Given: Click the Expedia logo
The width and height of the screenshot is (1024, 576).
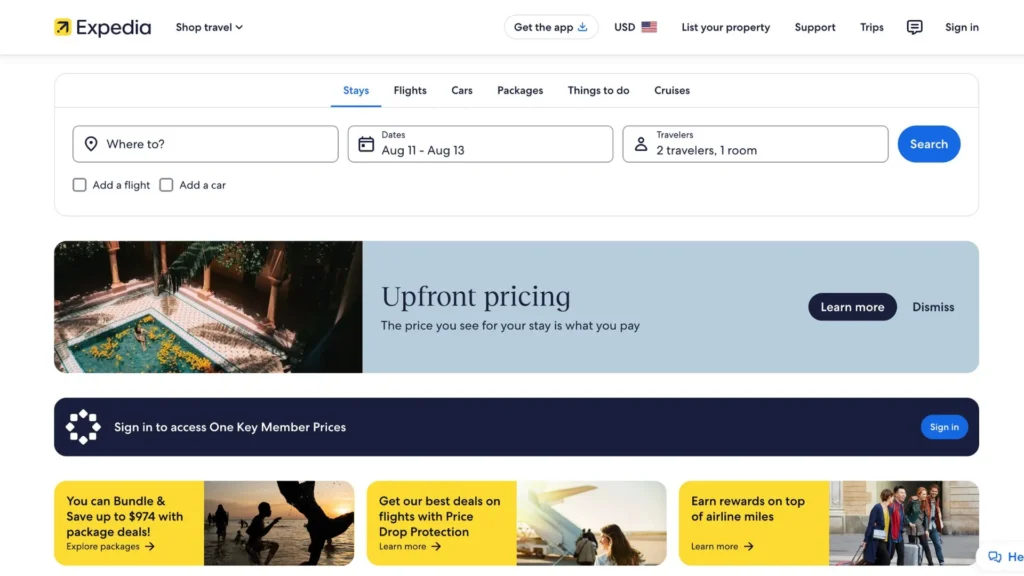Looking at the screenshot, I should [x=102, y=27].
